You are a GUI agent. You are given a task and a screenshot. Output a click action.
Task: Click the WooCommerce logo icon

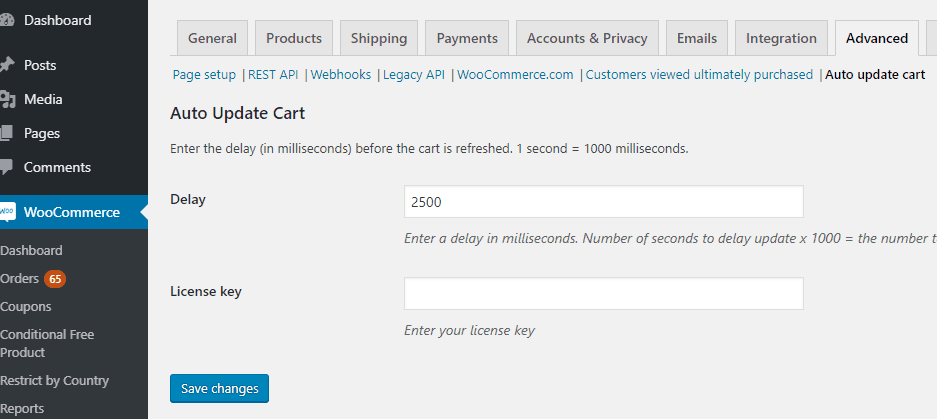(7, 212)
